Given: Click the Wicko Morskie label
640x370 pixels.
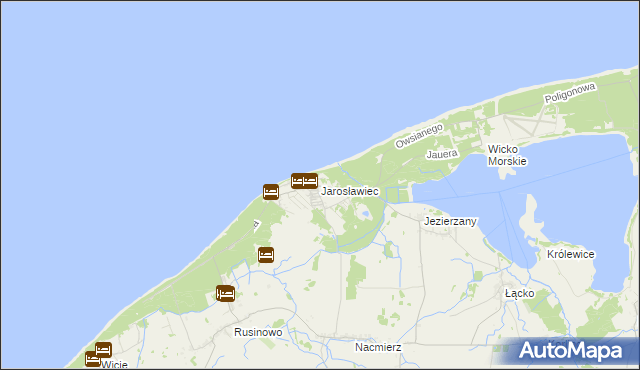Looking at the screenshot, I should click(x=507, y=155).
